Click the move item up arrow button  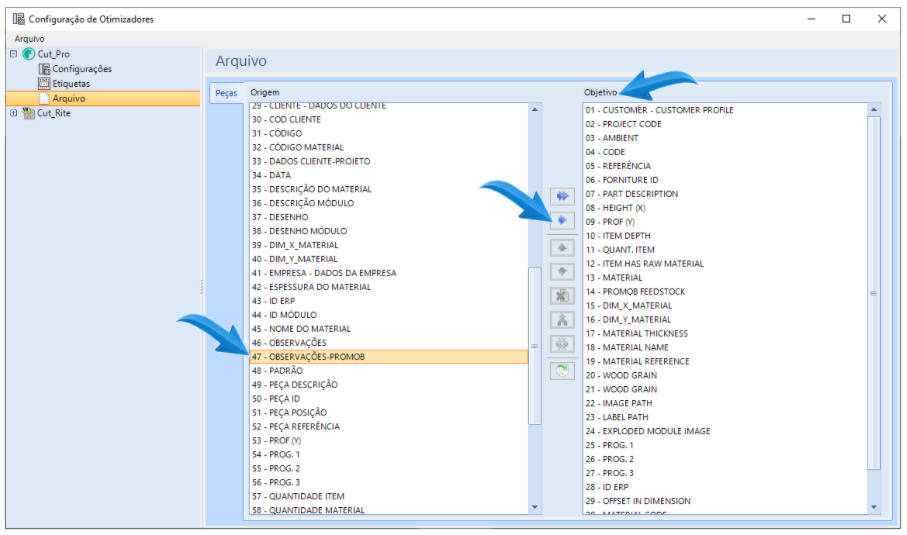tap(562, 248)
